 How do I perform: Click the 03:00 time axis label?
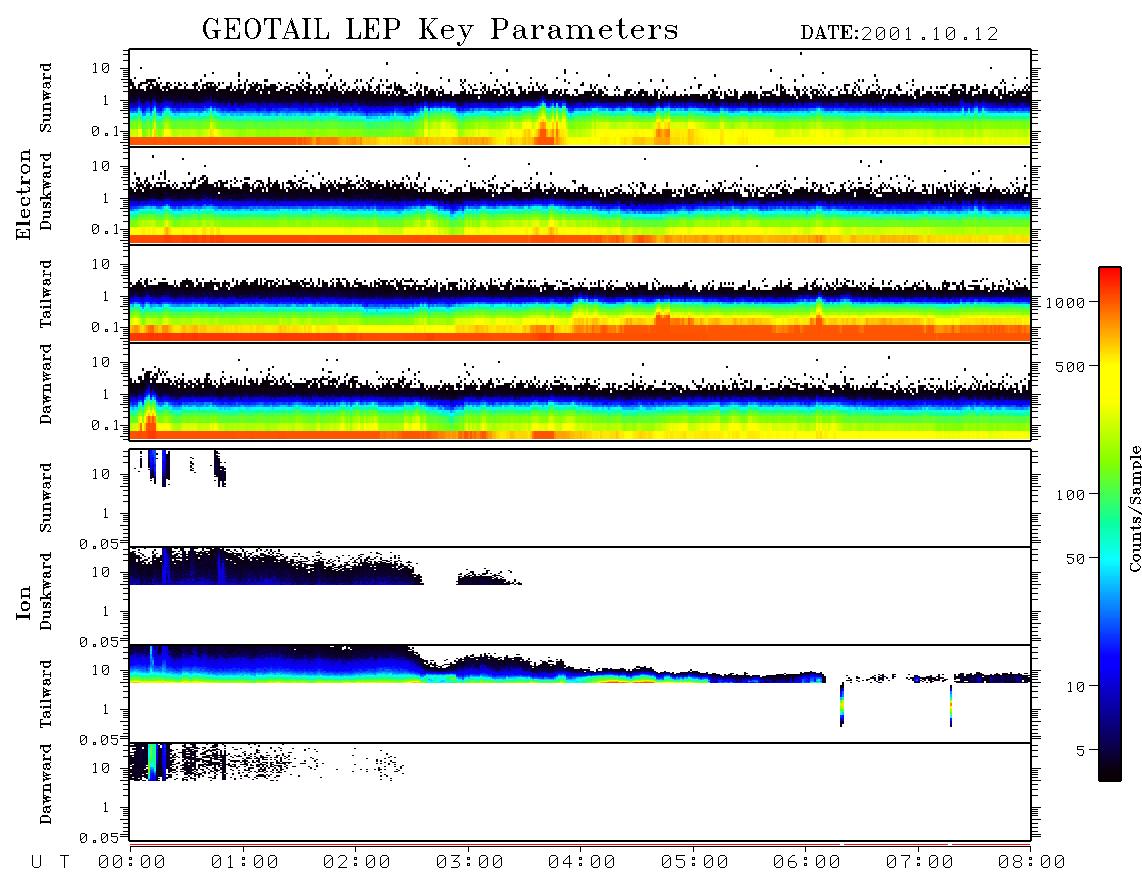coord(469,862)
